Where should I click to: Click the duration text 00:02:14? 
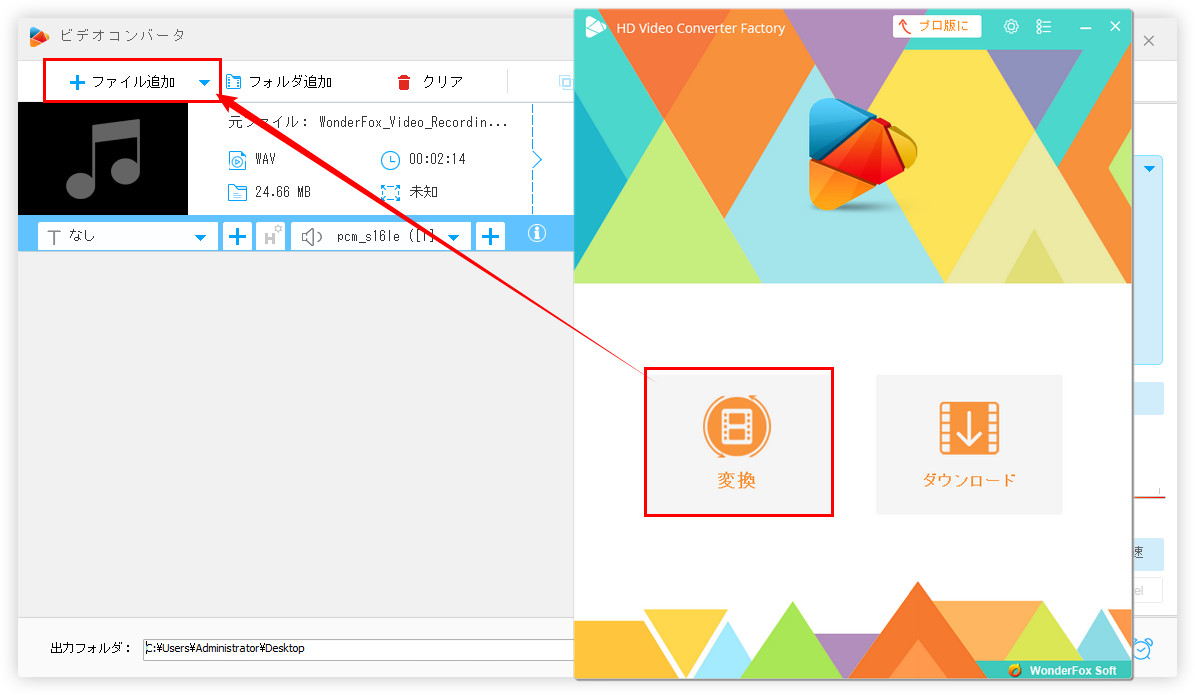click(x=437, y=159)
